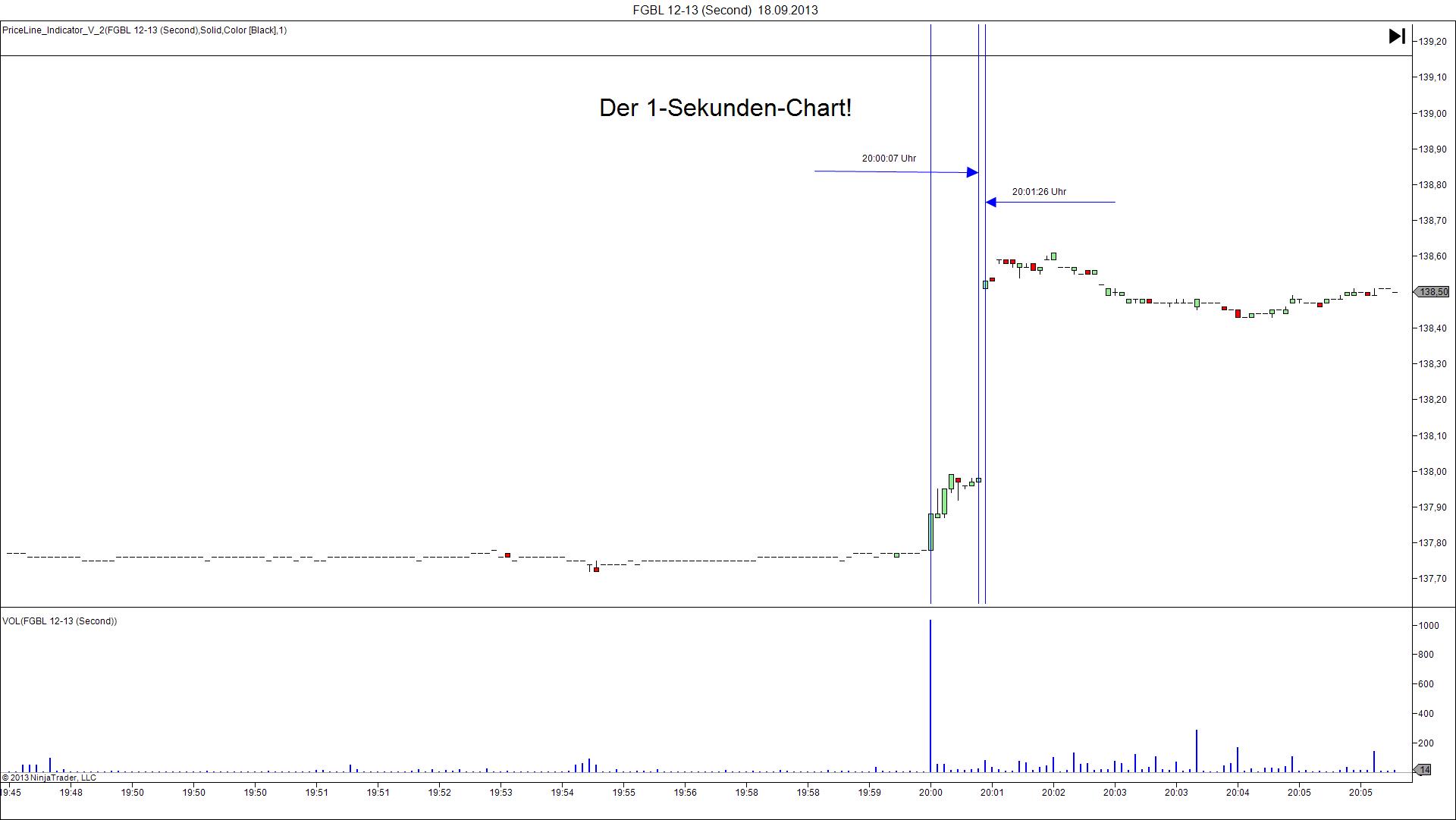The height and width of the screenshot is (820, 1456).
Task: Select the PriceLine_Indicator_V_2 indicator label
Action: (x=144, y=30)
